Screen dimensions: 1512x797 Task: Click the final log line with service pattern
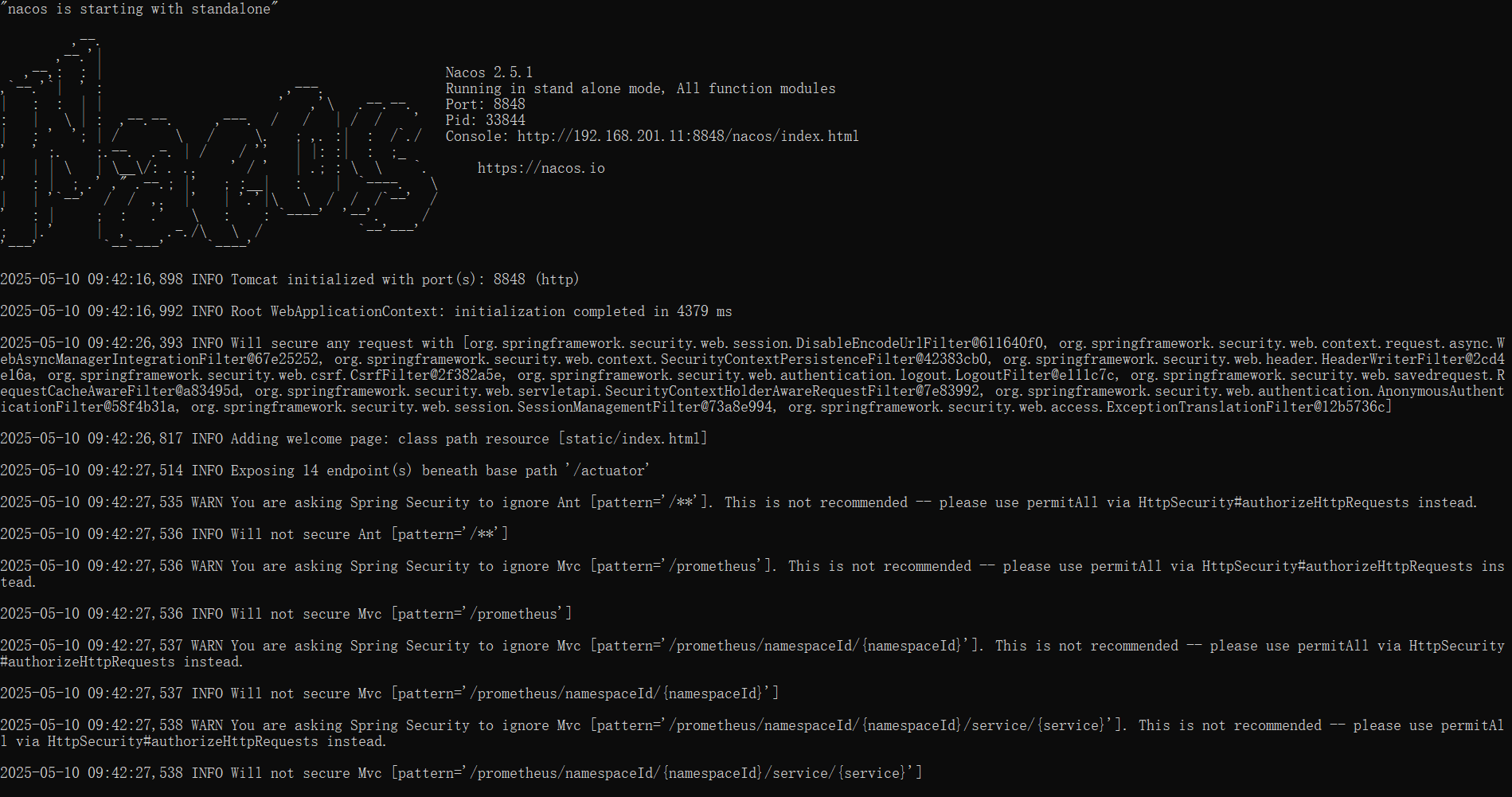click(461, 773)
